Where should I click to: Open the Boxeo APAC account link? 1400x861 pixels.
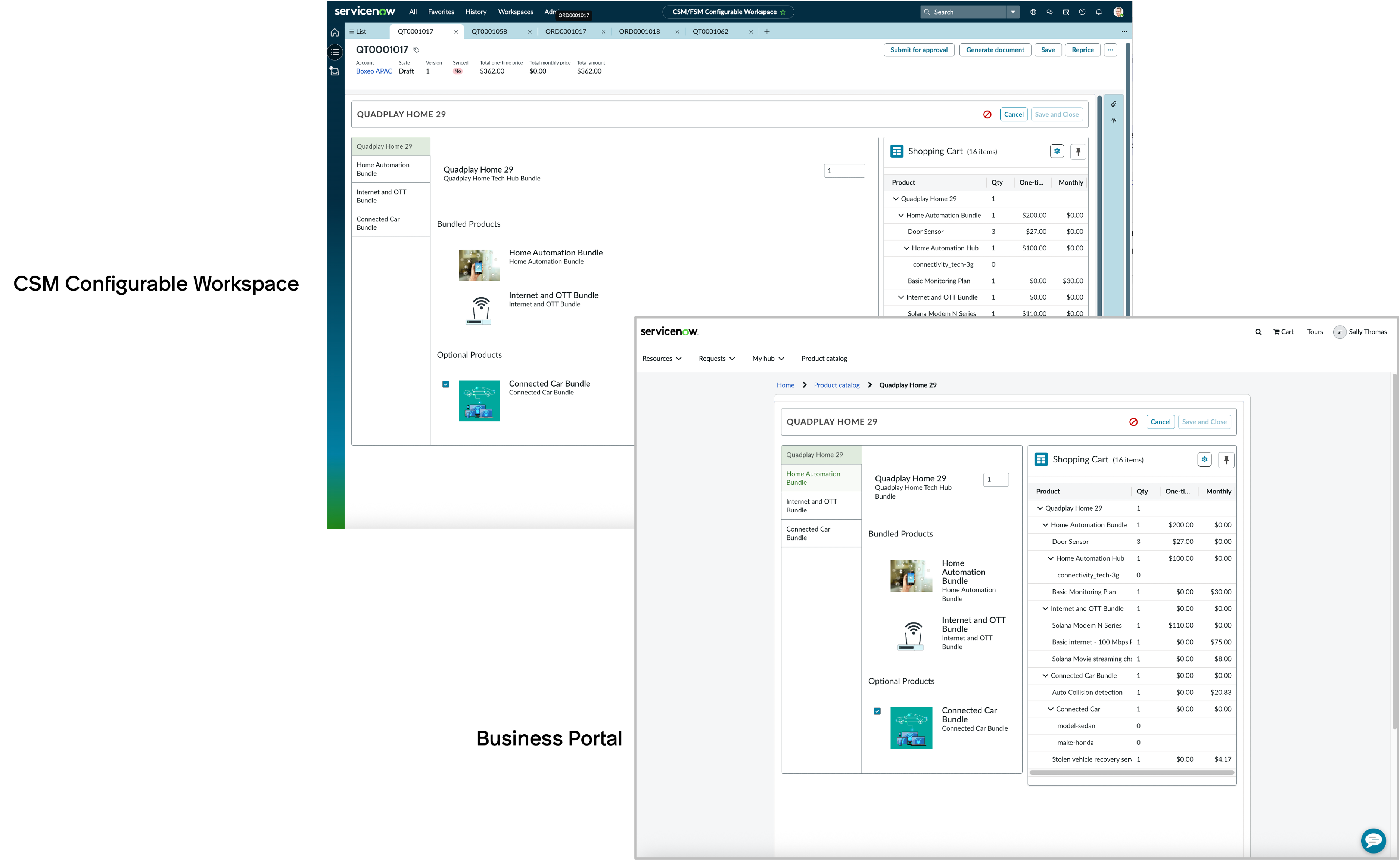[374, 72]
